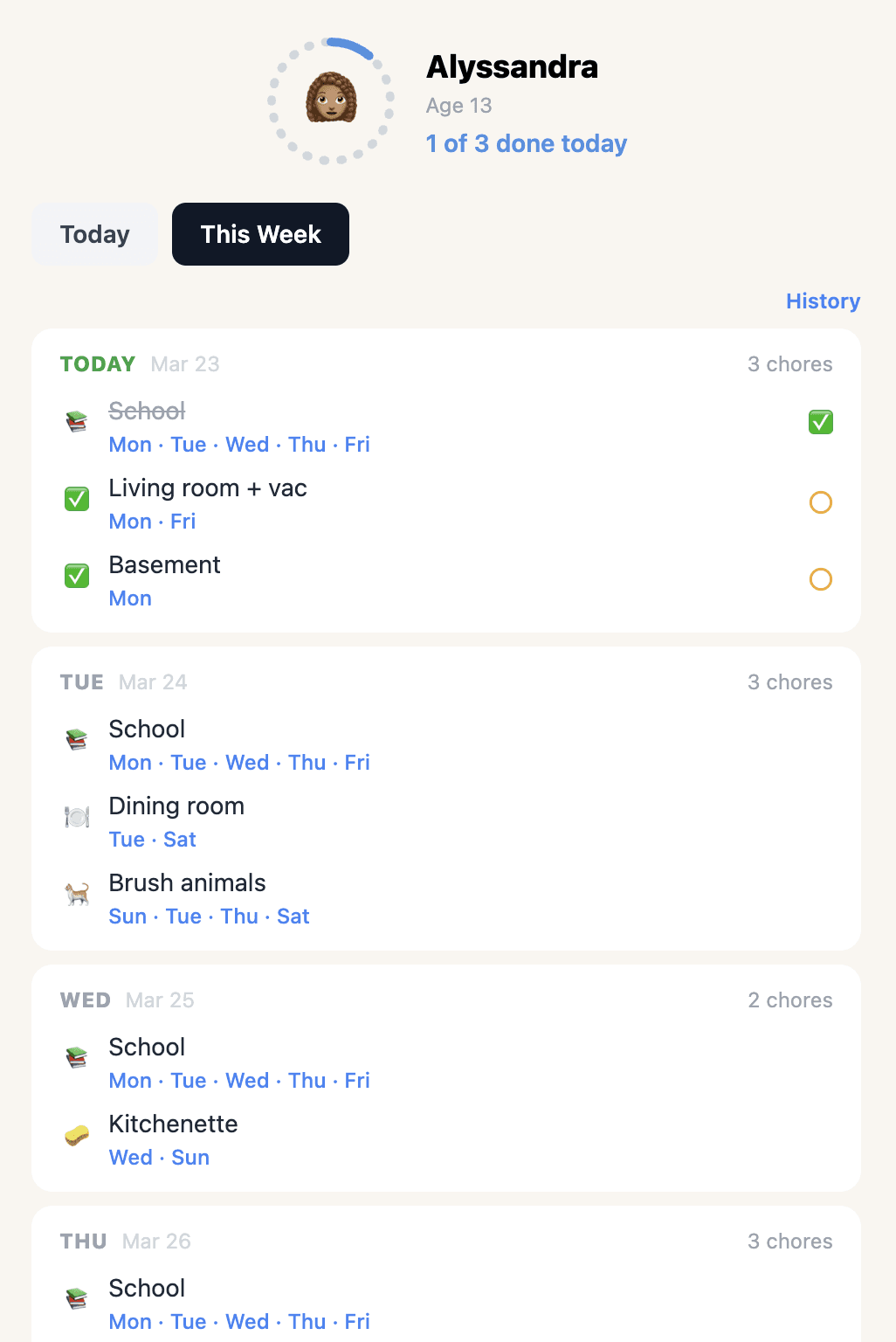
Task: Click the green check icon beside Basement
Action: coord(77,576)
